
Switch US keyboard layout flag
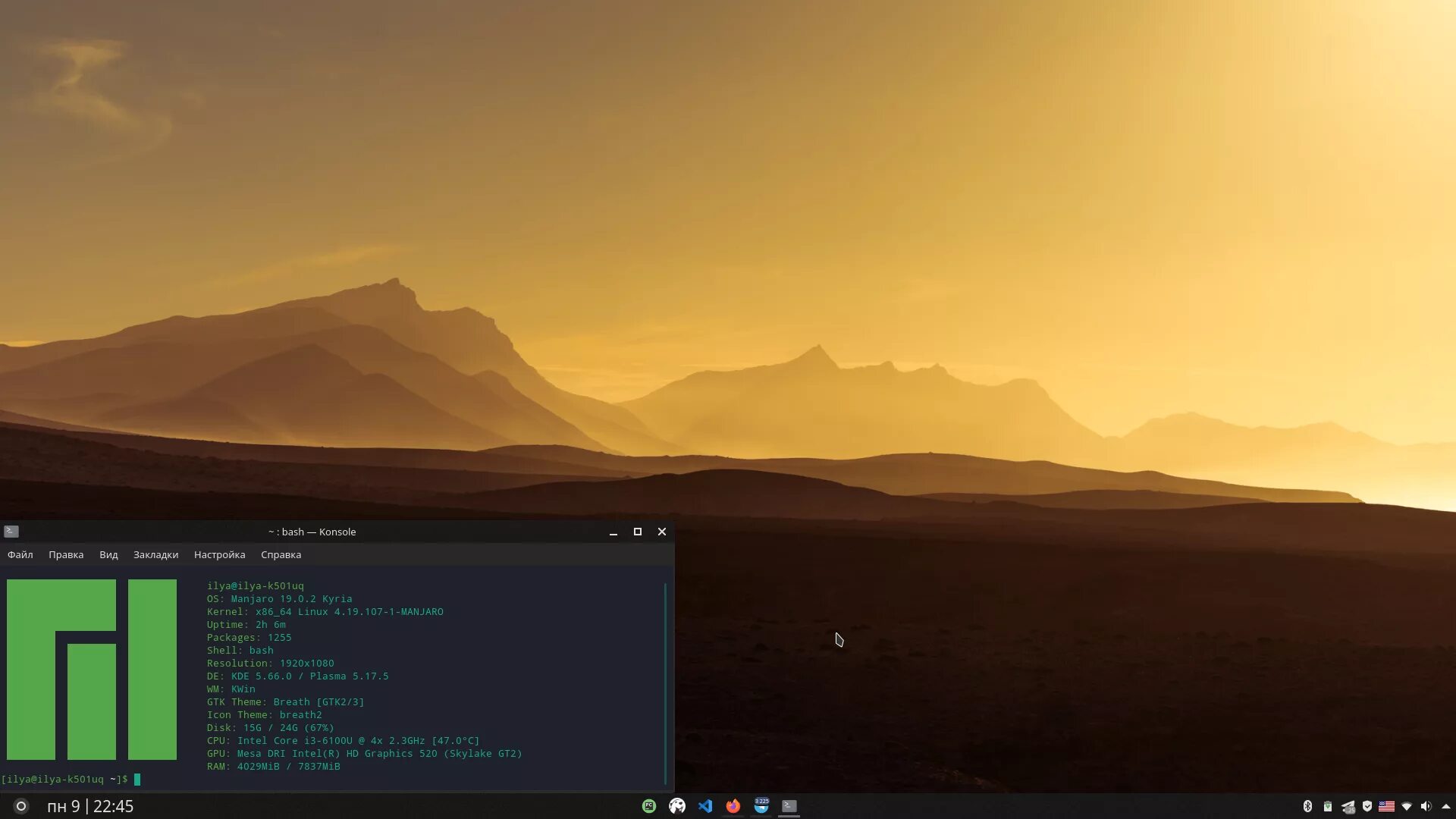[1386, 806]
